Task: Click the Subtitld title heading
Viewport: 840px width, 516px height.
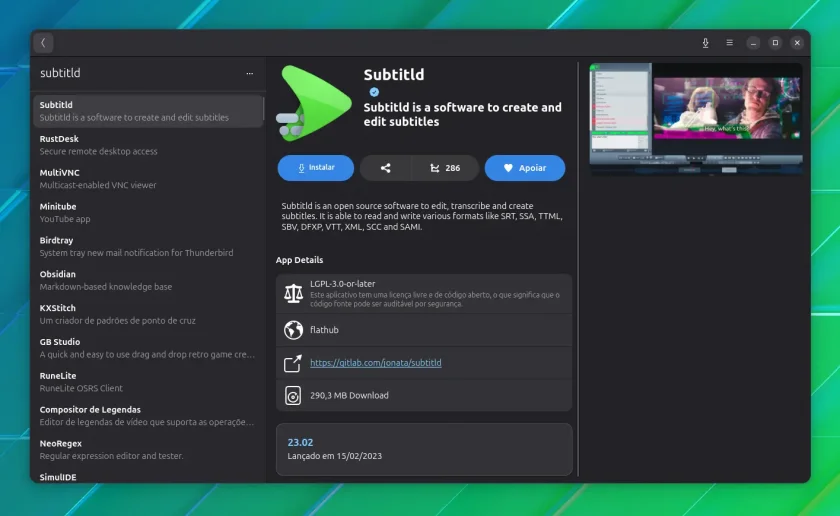Action: [x=394, y=74]
